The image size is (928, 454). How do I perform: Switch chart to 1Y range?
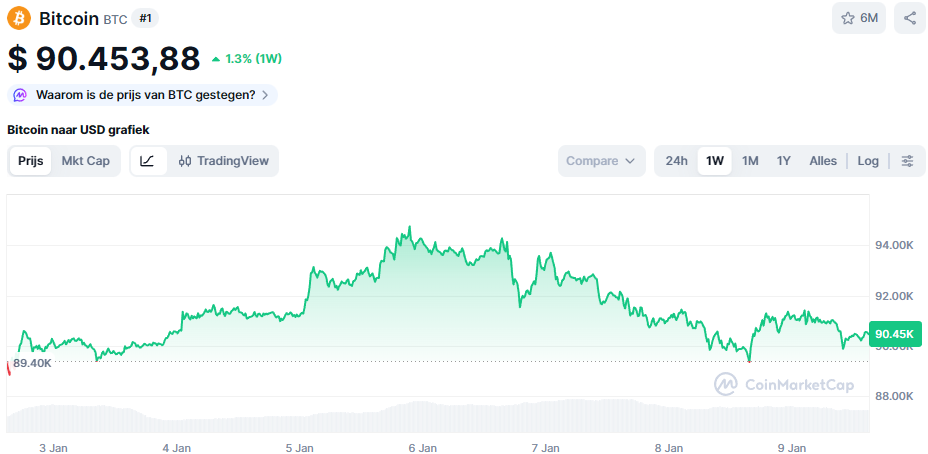tap(784, 161)
